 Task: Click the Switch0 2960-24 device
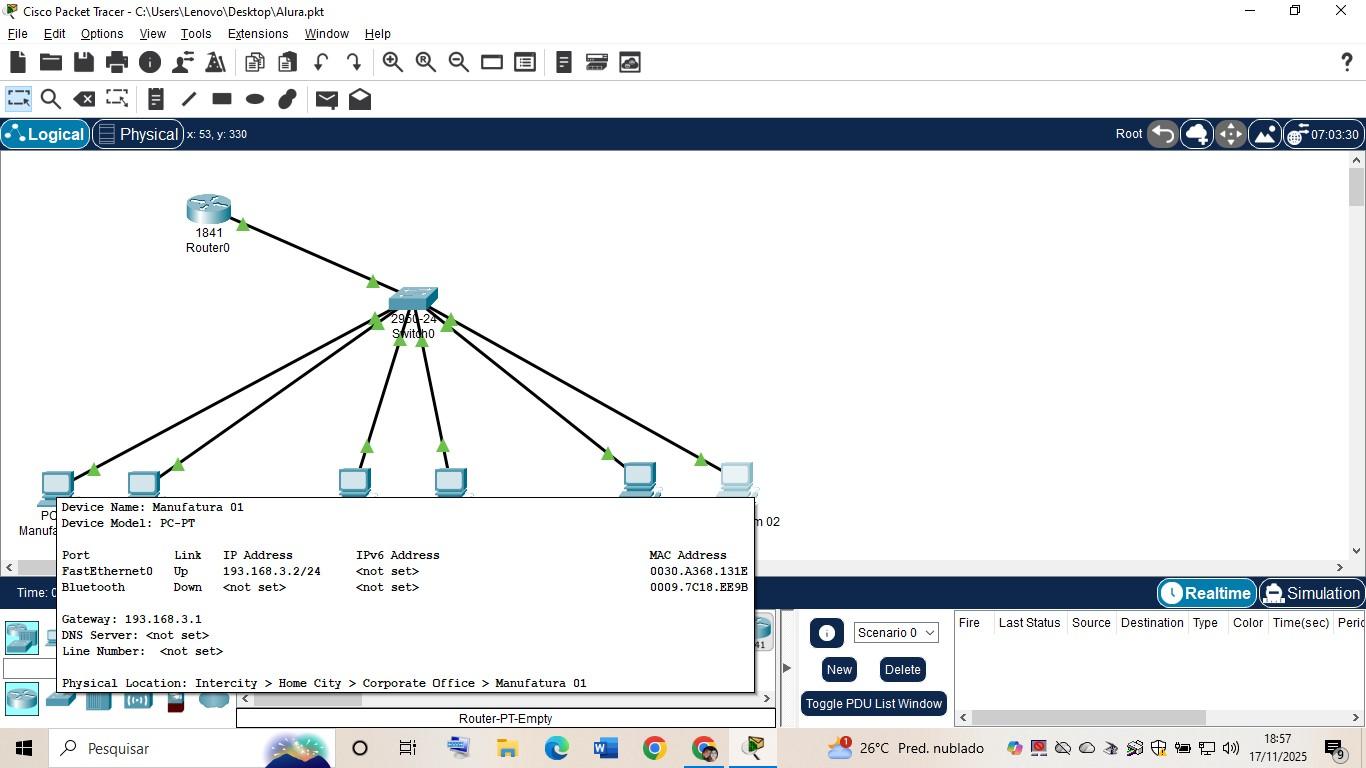click(413, 299)
